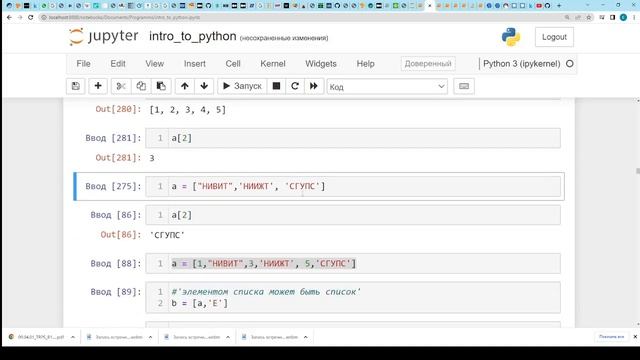This screenshot has width=640, height=360.
Task: Show all downloads link in downloads bar
Action: click(611, 337)
